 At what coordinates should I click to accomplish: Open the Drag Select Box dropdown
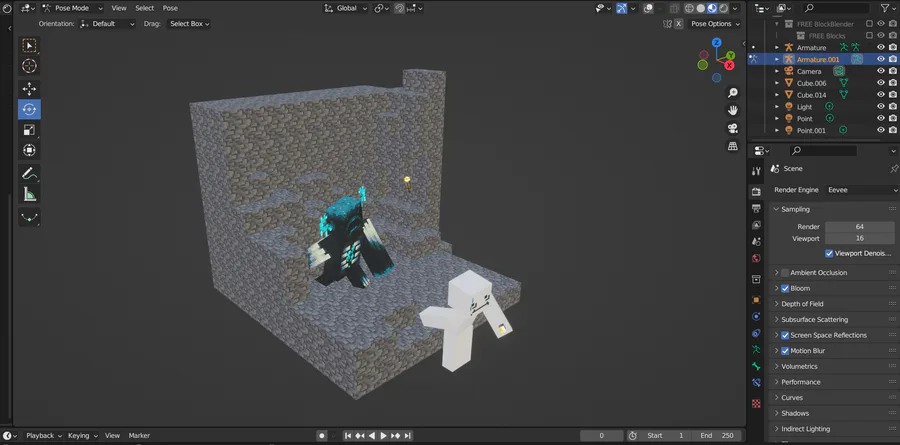tap(189, 24)
